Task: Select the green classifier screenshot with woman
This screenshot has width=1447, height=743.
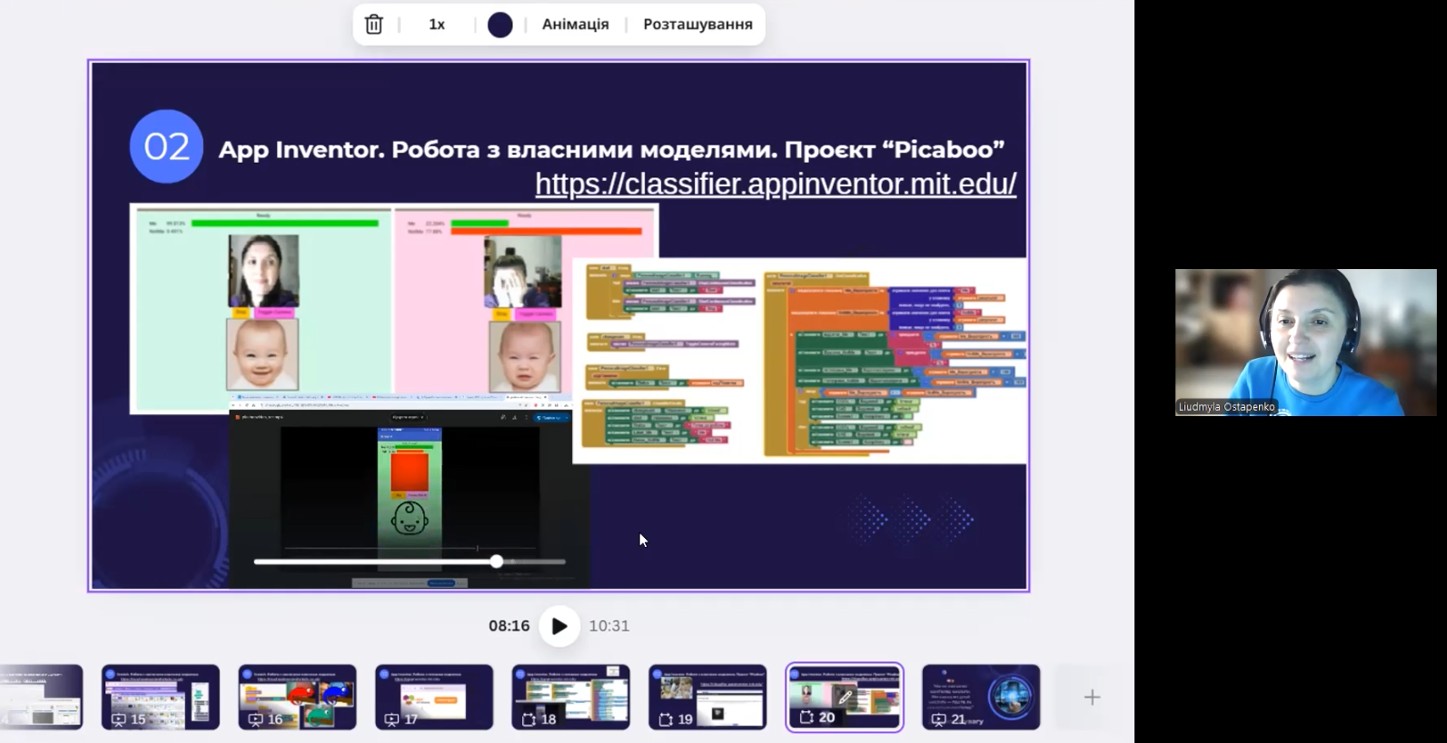Action: [262, 308]
